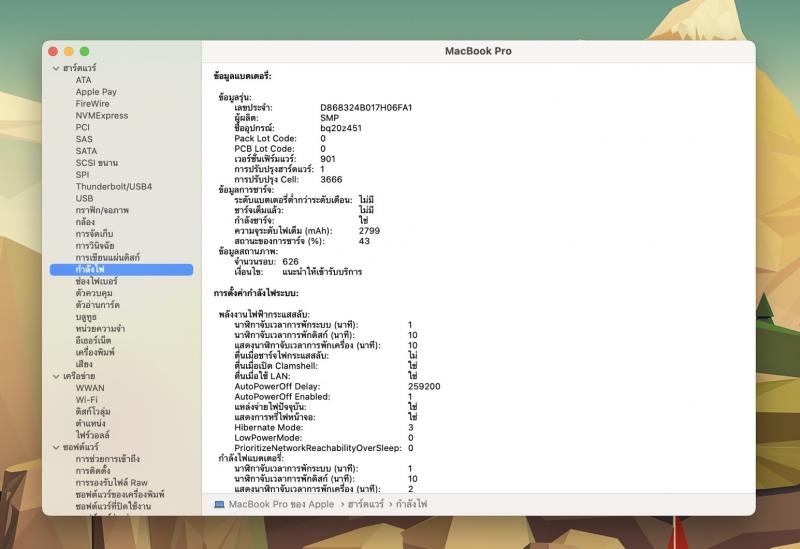Select กล้อง in the sidebar
This screenshot has height=549, width=800.
pos(85,222)
